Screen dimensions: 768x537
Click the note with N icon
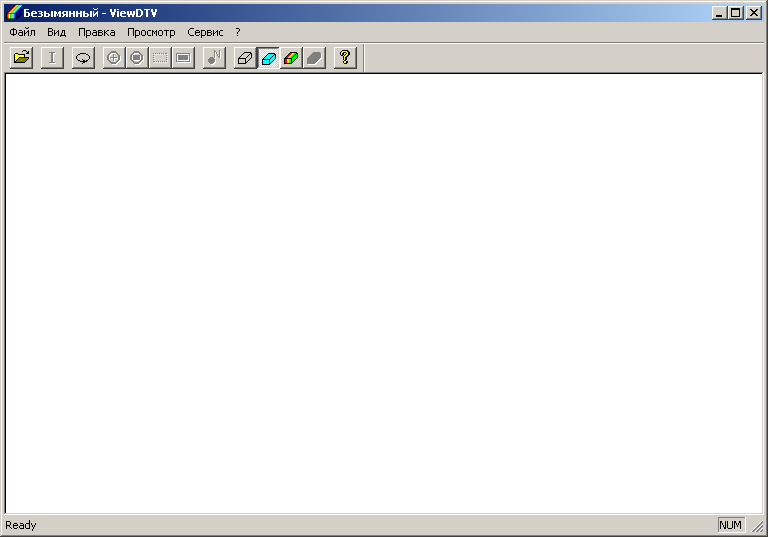pyautogui.click(x=214, y=58)
